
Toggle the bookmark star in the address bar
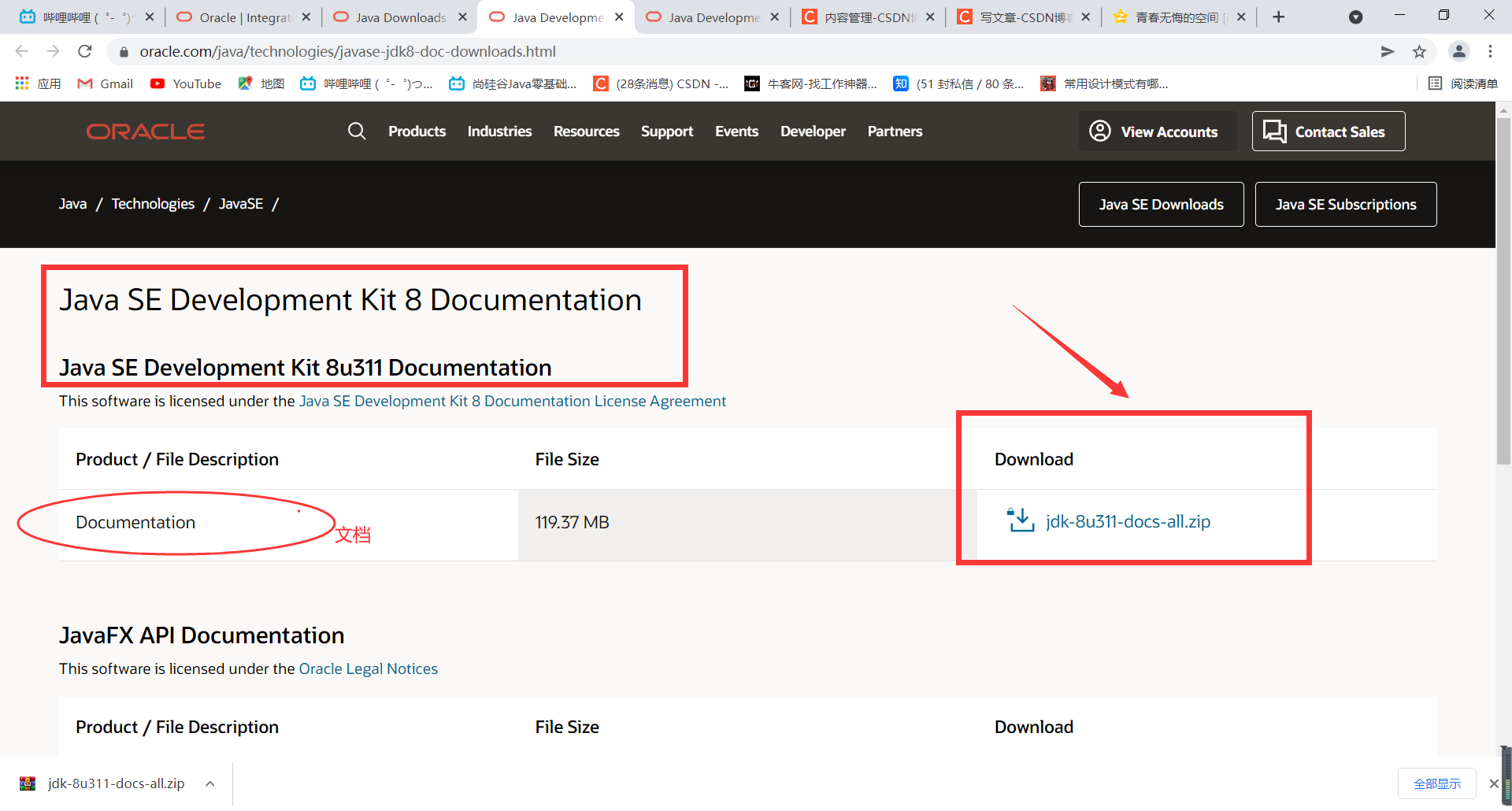pyautogui.click(x=1420, y=51)
